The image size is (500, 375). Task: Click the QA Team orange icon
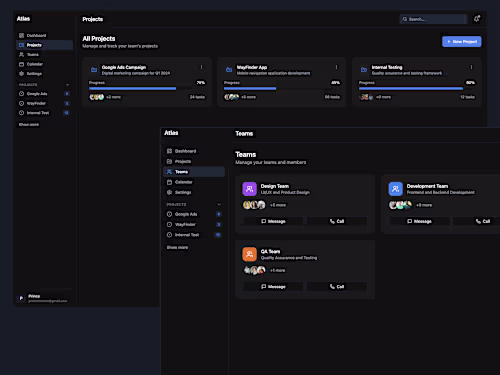pyautogui.click(x=249, y=254)
